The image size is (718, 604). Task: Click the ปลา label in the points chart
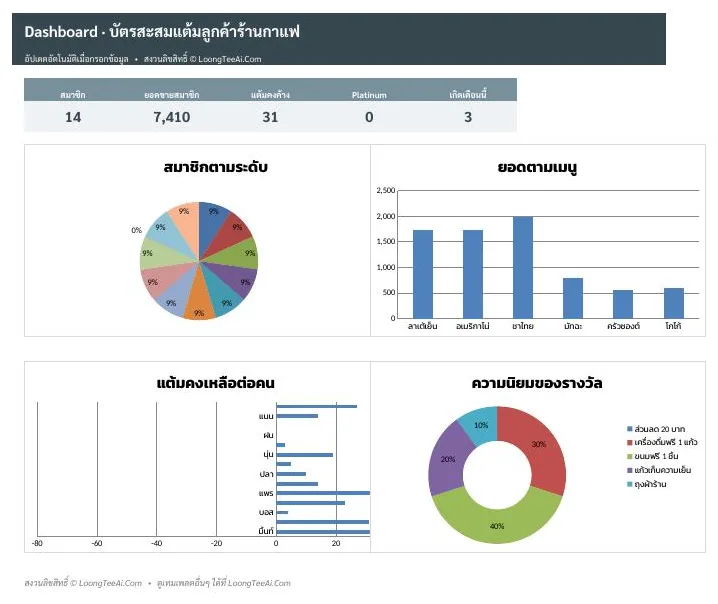[x=266, y=474]
